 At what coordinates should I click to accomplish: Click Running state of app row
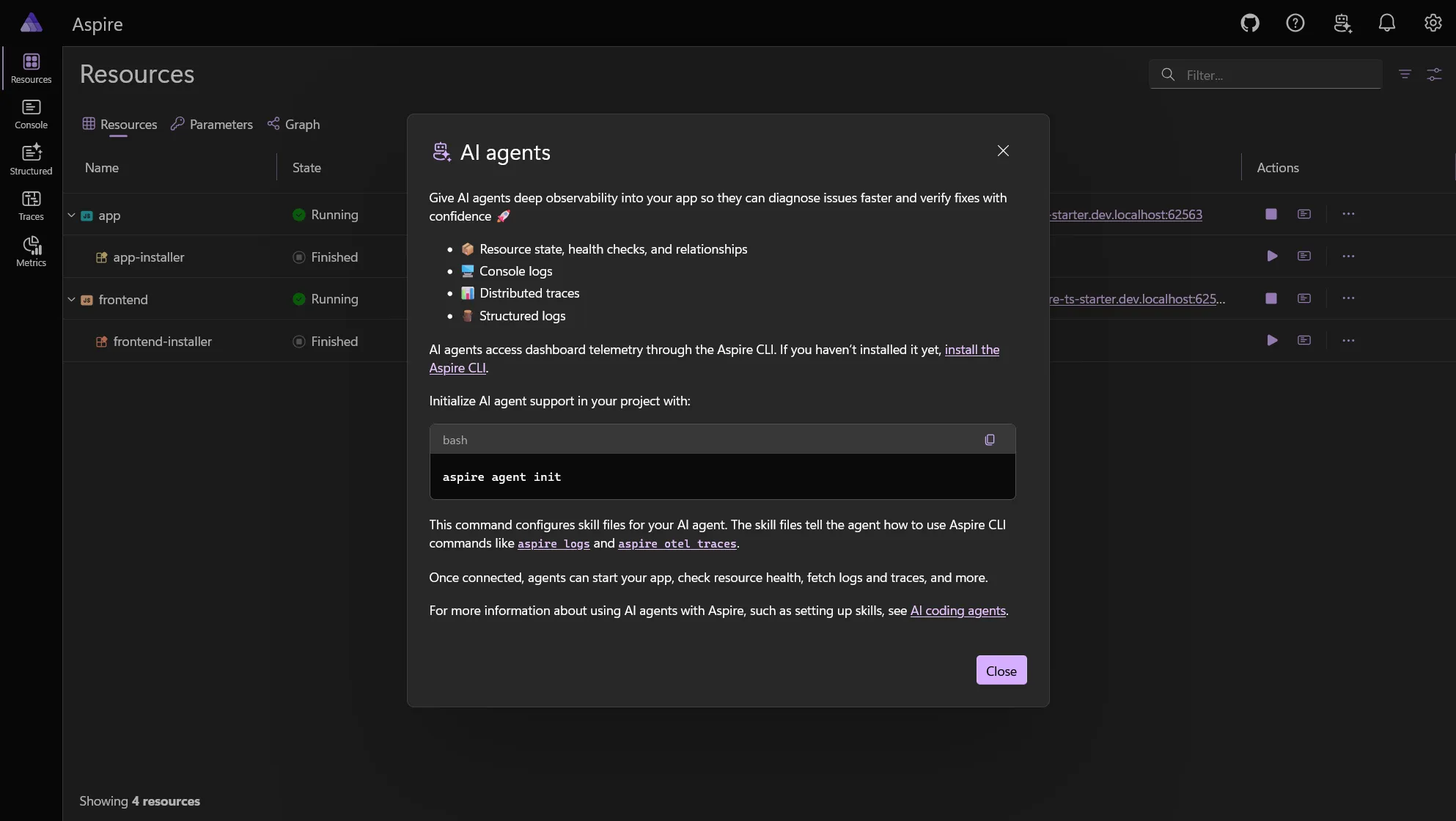[x=326, y=215]
